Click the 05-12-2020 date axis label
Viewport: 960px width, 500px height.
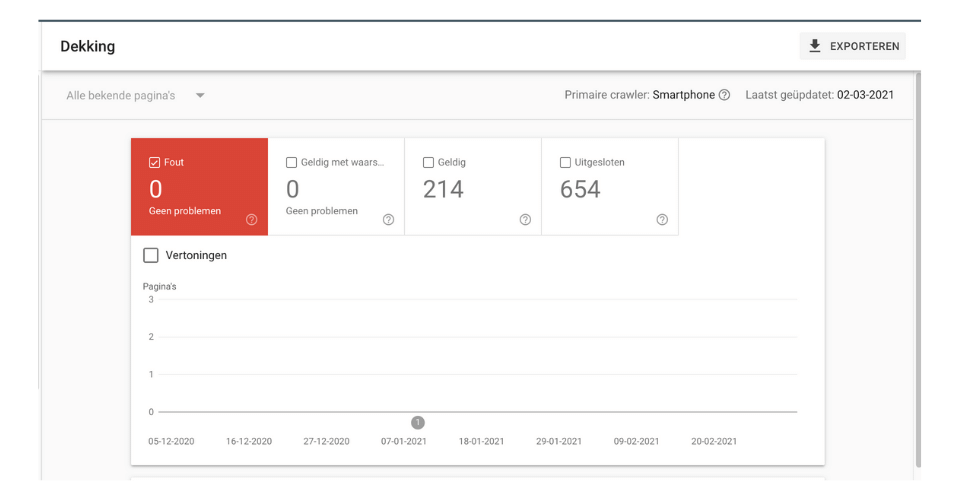[x=171, y=441]
